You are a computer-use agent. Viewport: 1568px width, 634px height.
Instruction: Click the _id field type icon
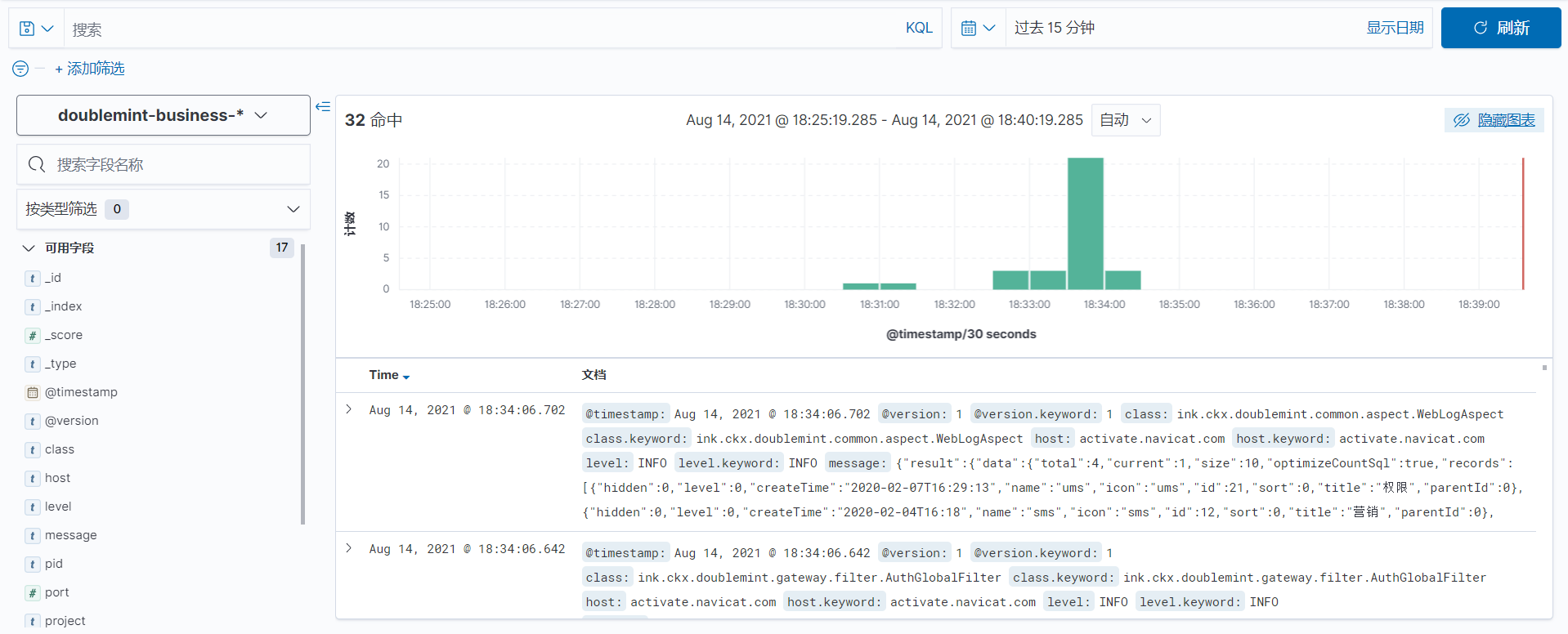coord(33,279)
